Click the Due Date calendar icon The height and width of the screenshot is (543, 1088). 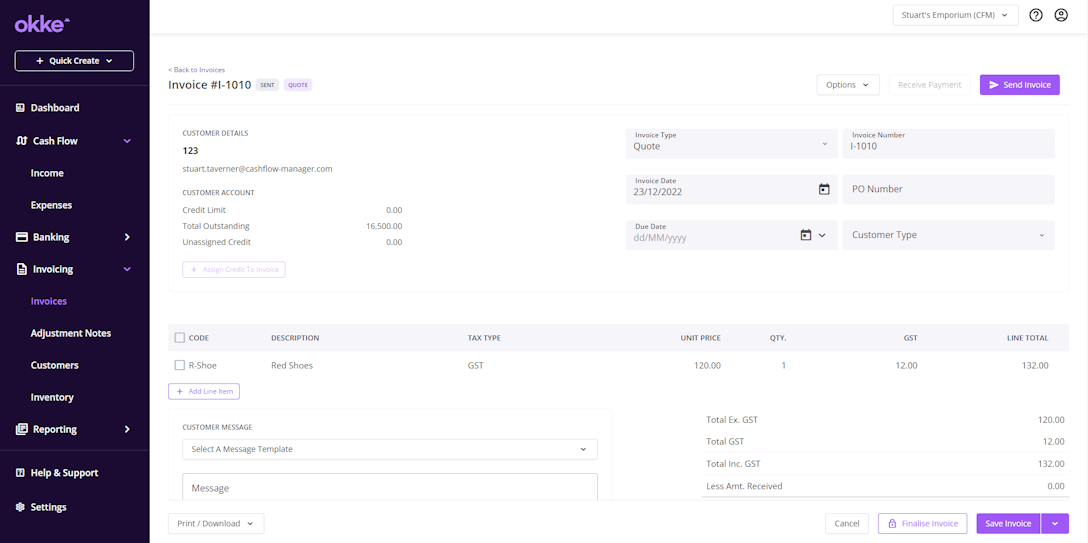pyautogui.click(x=806, y=235)
